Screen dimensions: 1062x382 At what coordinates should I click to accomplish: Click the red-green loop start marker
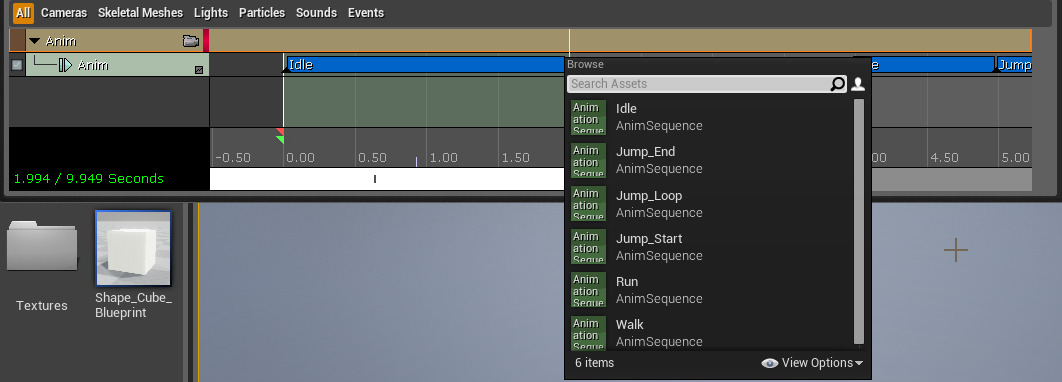tap(280, 135)
